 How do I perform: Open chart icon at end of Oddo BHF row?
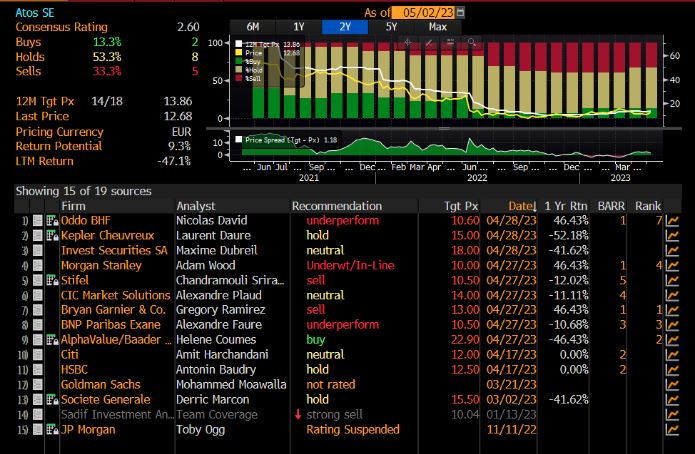coord(672,220)
